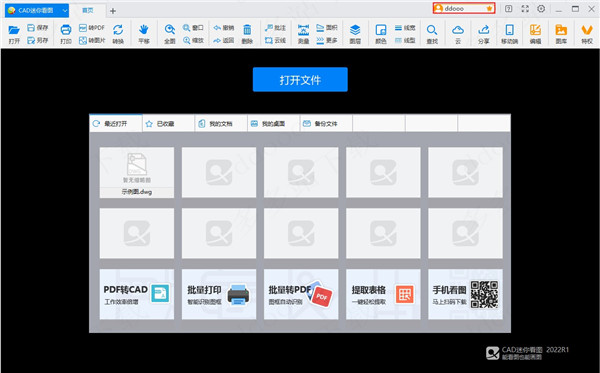
Task: Expand 更多 for more measure tools
Action: pyautogui.click(x=327, y=40)
